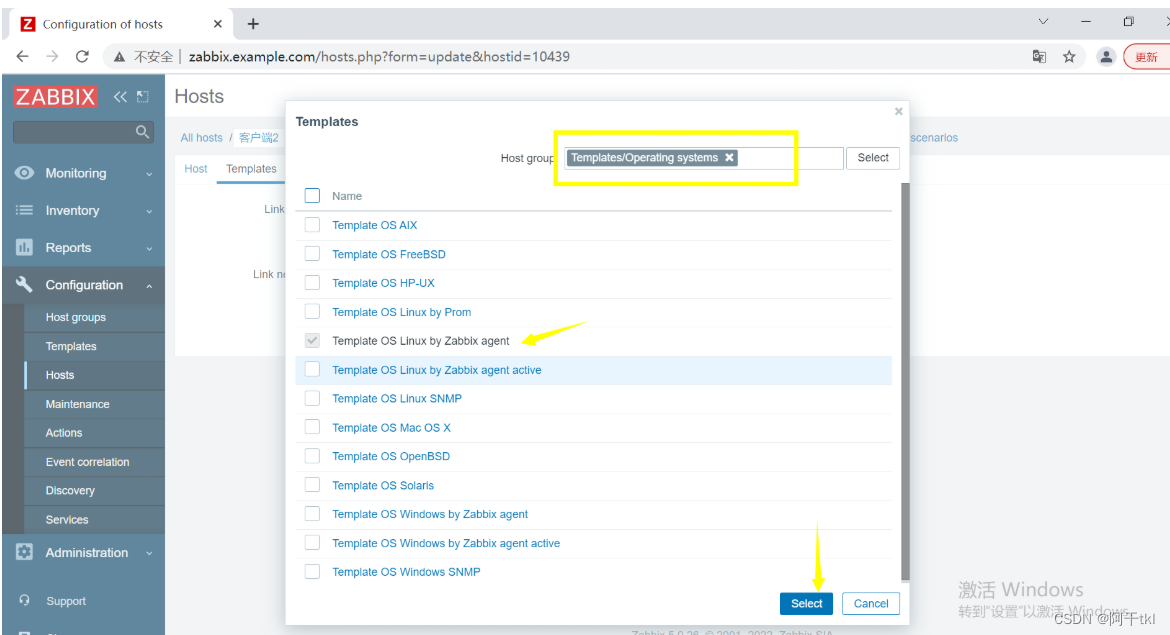Click the sidebar search magnifier icon
Image resolution: width=1170 pixels, height=635 pixels.
[x=142, y=132]
